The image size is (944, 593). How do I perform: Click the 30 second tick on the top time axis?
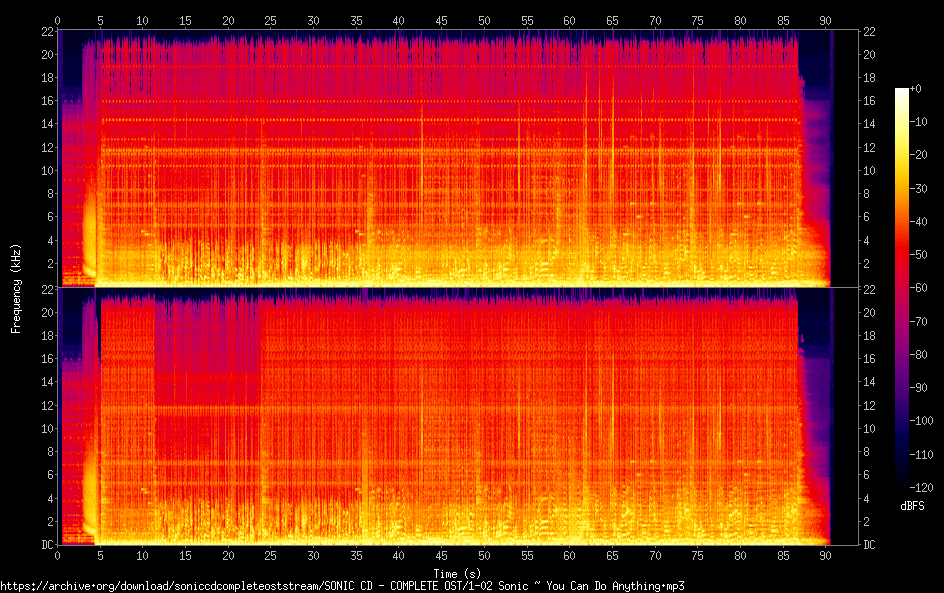pos(314,20)
